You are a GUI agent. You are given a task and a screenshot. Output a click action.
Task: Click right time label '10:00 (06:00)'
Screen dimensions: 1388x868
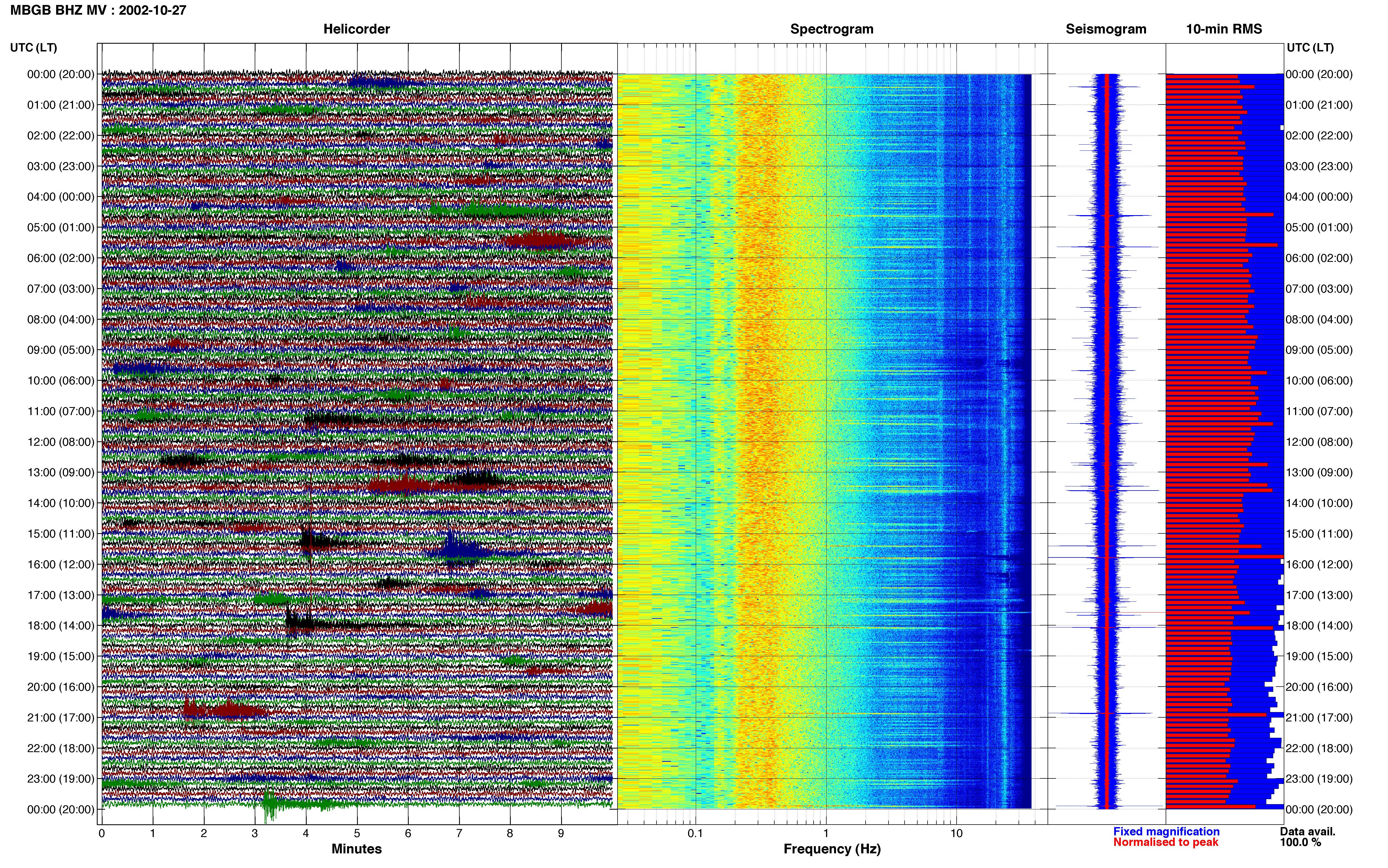(1319, 380)
